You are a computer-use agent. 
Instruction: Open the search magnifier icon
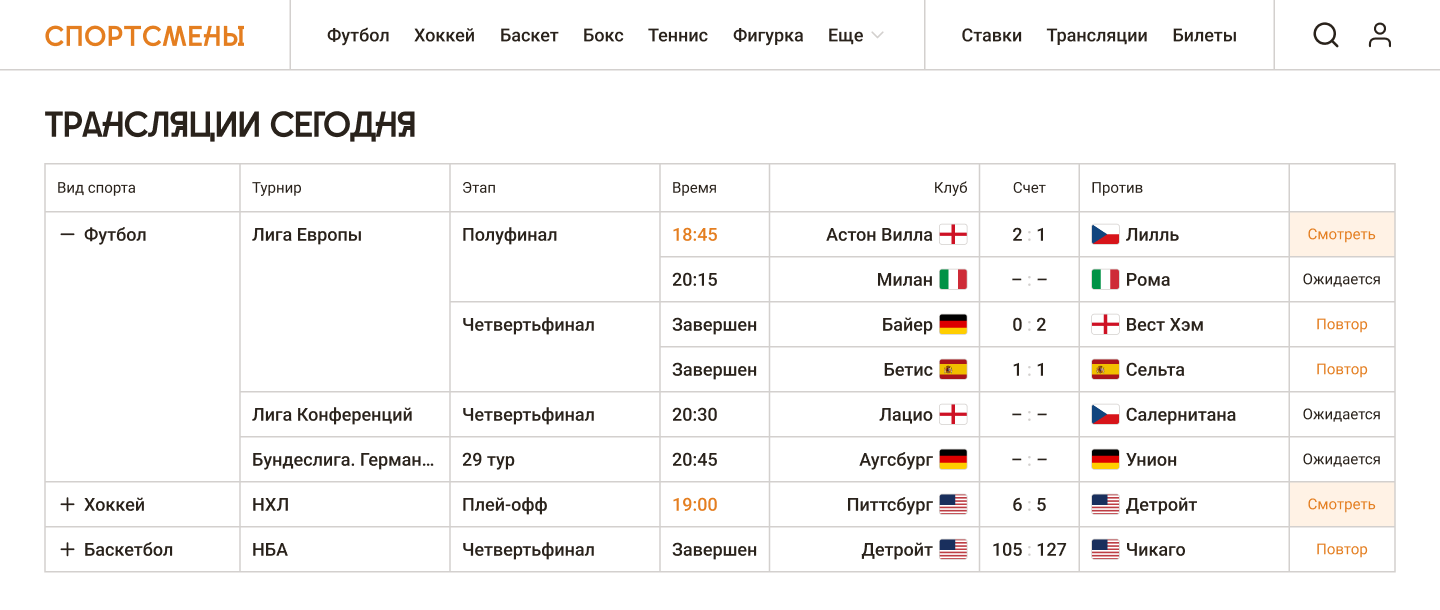1325,36
